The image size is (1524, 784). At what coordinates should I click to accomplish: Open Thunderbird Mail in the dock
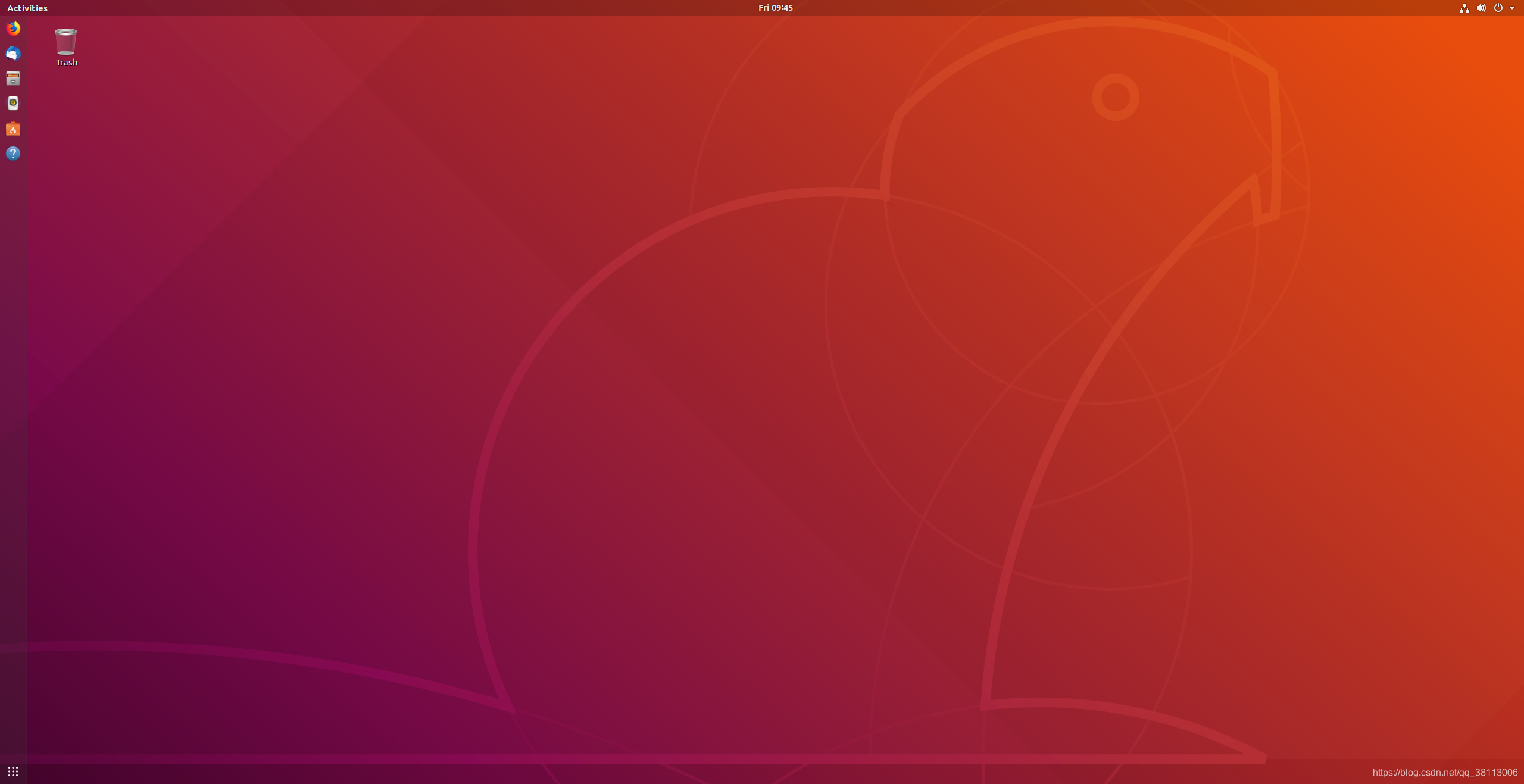tap(13, 54)
